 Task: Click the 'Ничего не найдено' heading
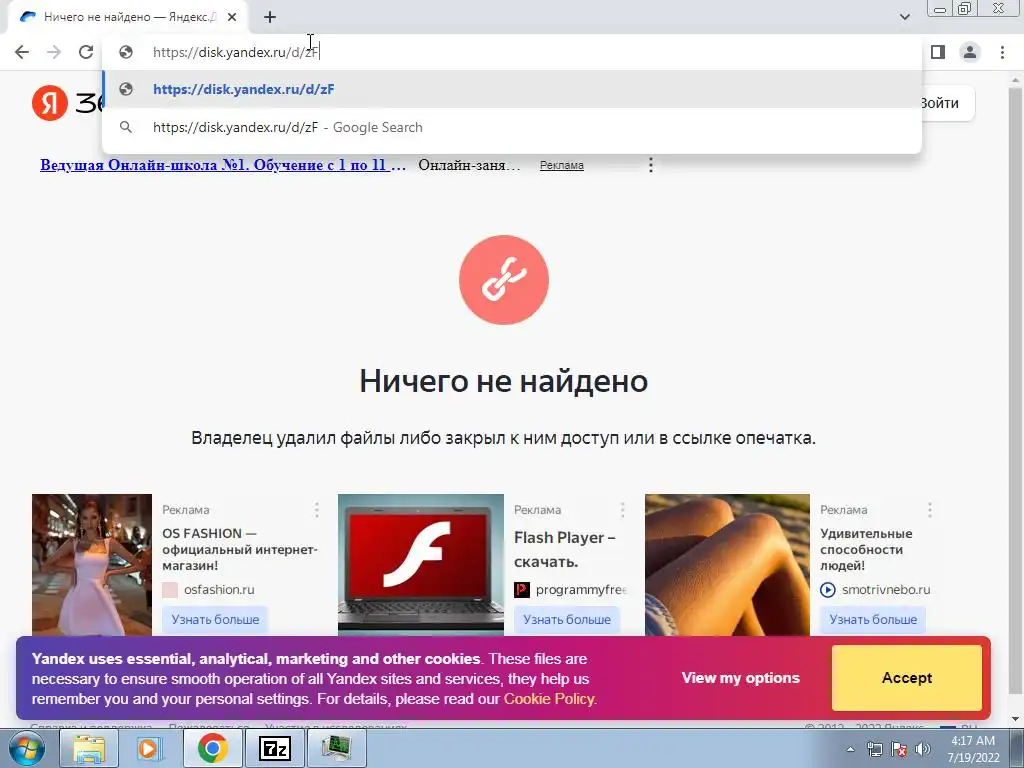click(x=504, y=381)
